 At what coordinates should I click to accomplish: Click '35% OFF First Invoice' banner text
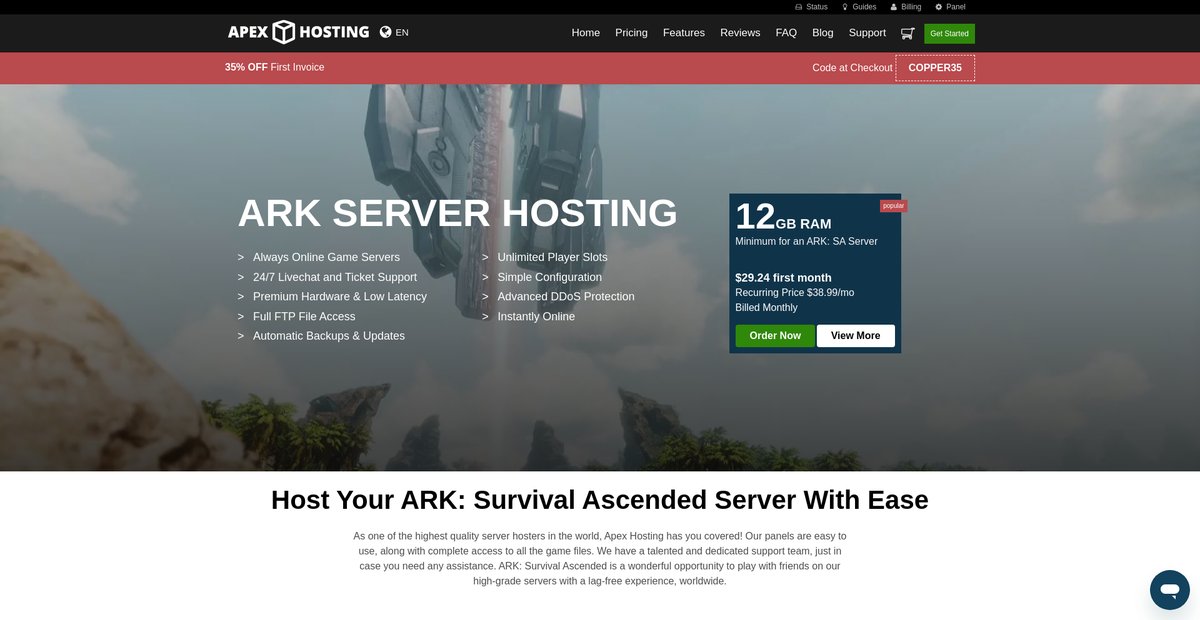click(275, 67)
